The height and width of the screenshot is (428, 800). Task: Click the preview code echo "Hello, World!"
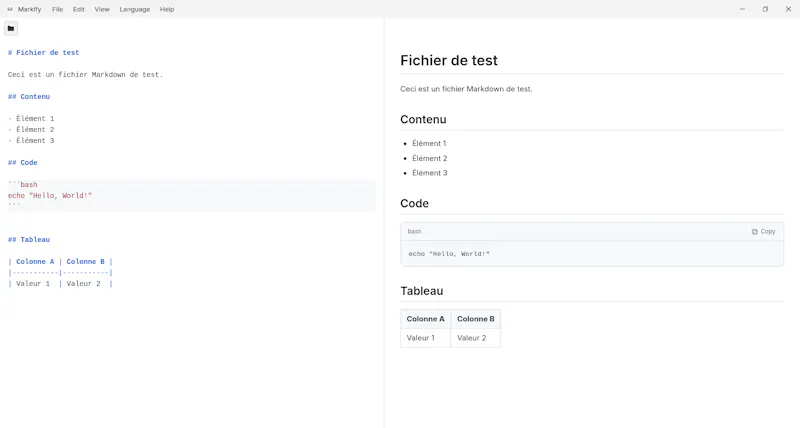click(449, 254)
